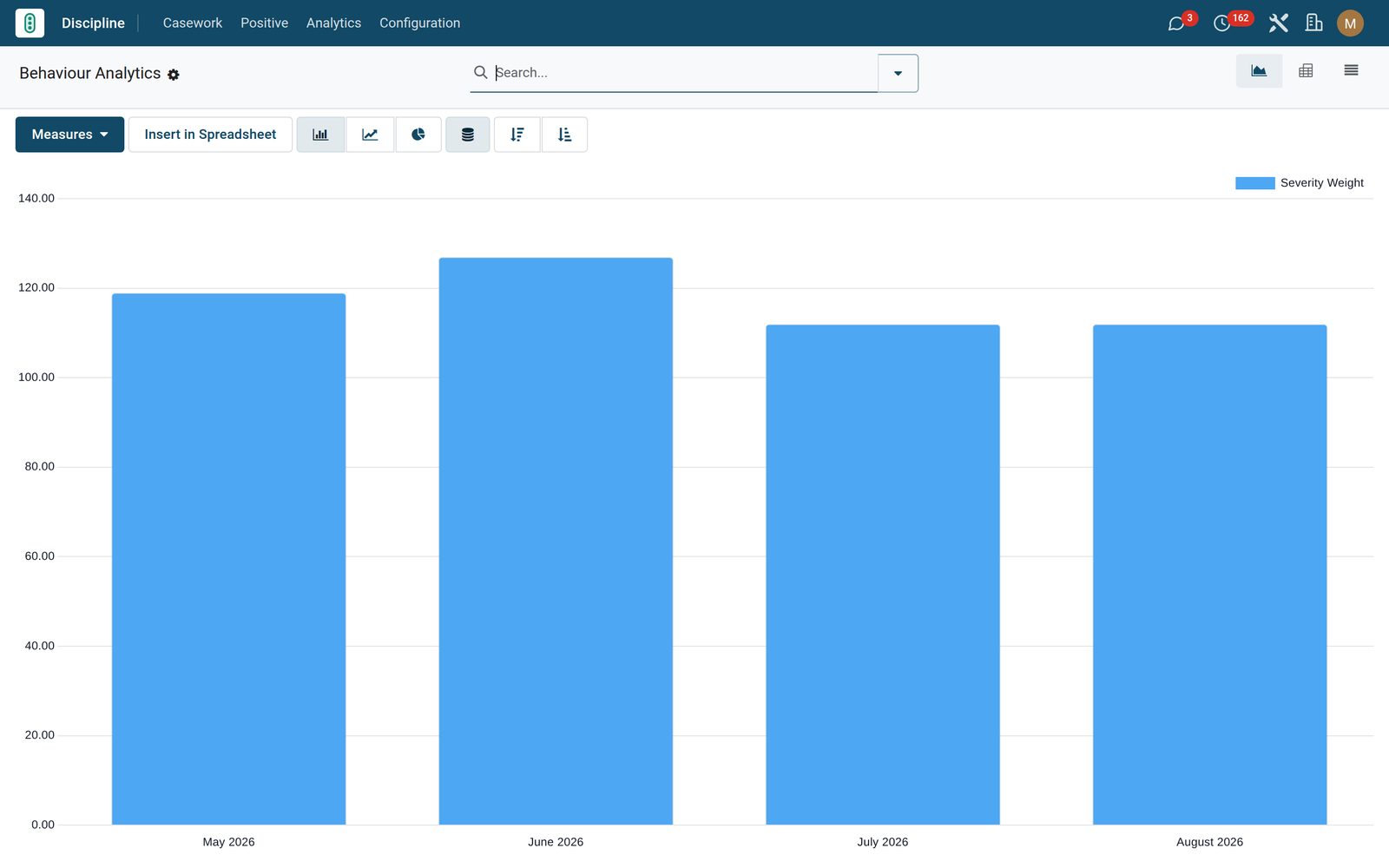Switch to graph view icon
This screenshot has width=1389, height=868.
click(1259, 71)
